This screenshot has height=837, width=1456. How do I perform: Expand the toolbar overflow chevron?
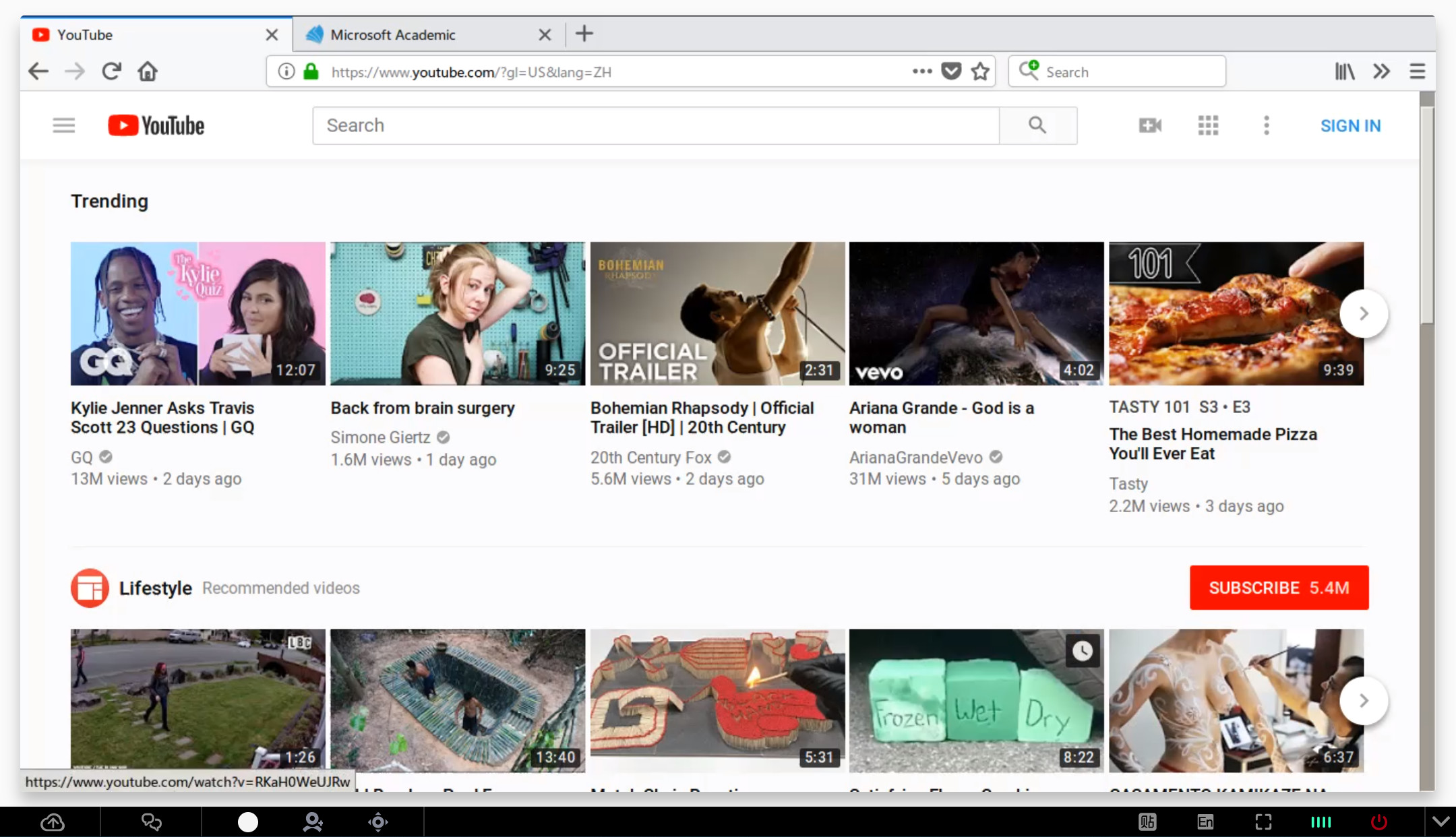[x=1381, y=71]
